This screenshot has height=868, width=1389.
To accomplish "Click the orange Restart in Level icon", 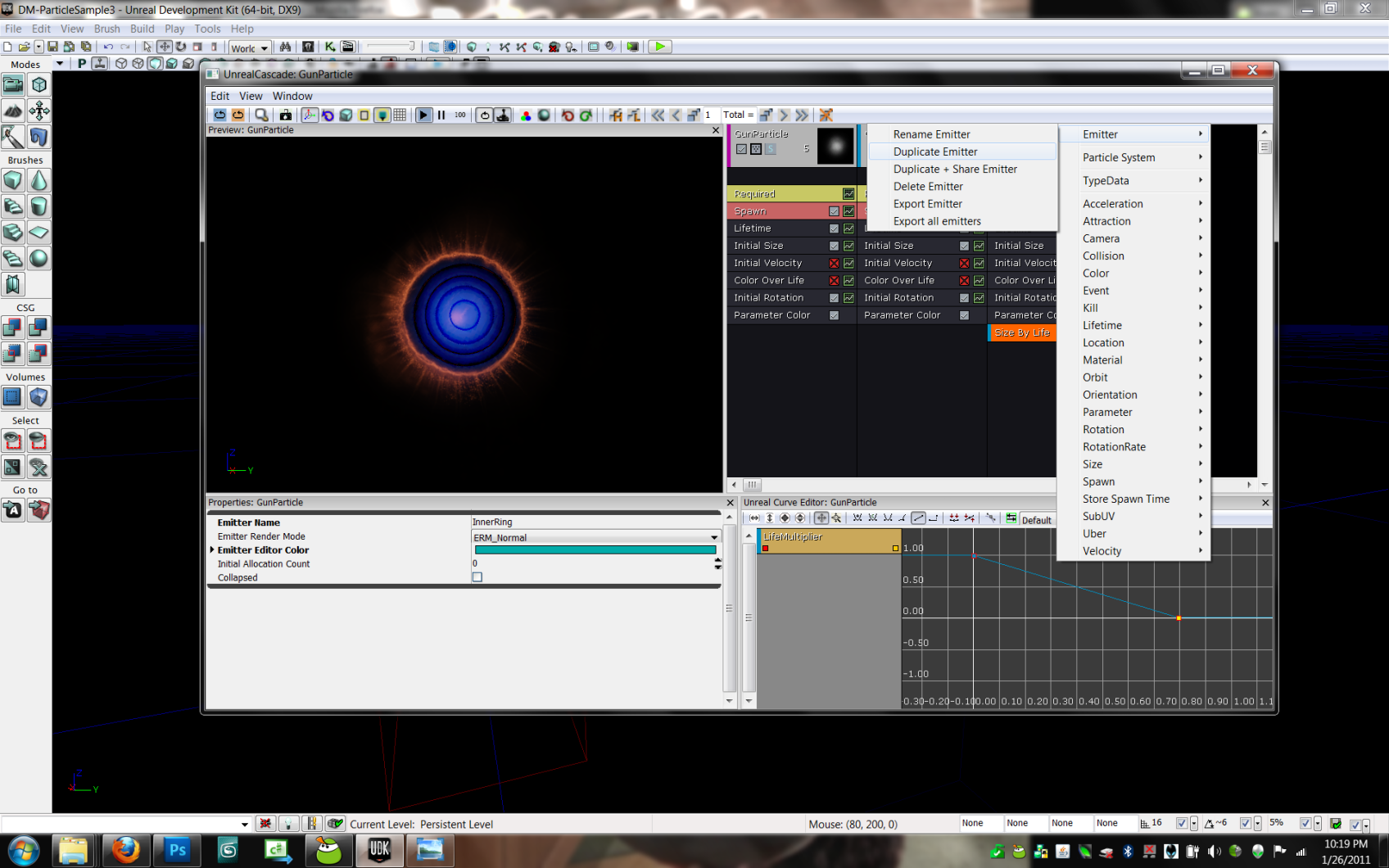I will point(238,115).
